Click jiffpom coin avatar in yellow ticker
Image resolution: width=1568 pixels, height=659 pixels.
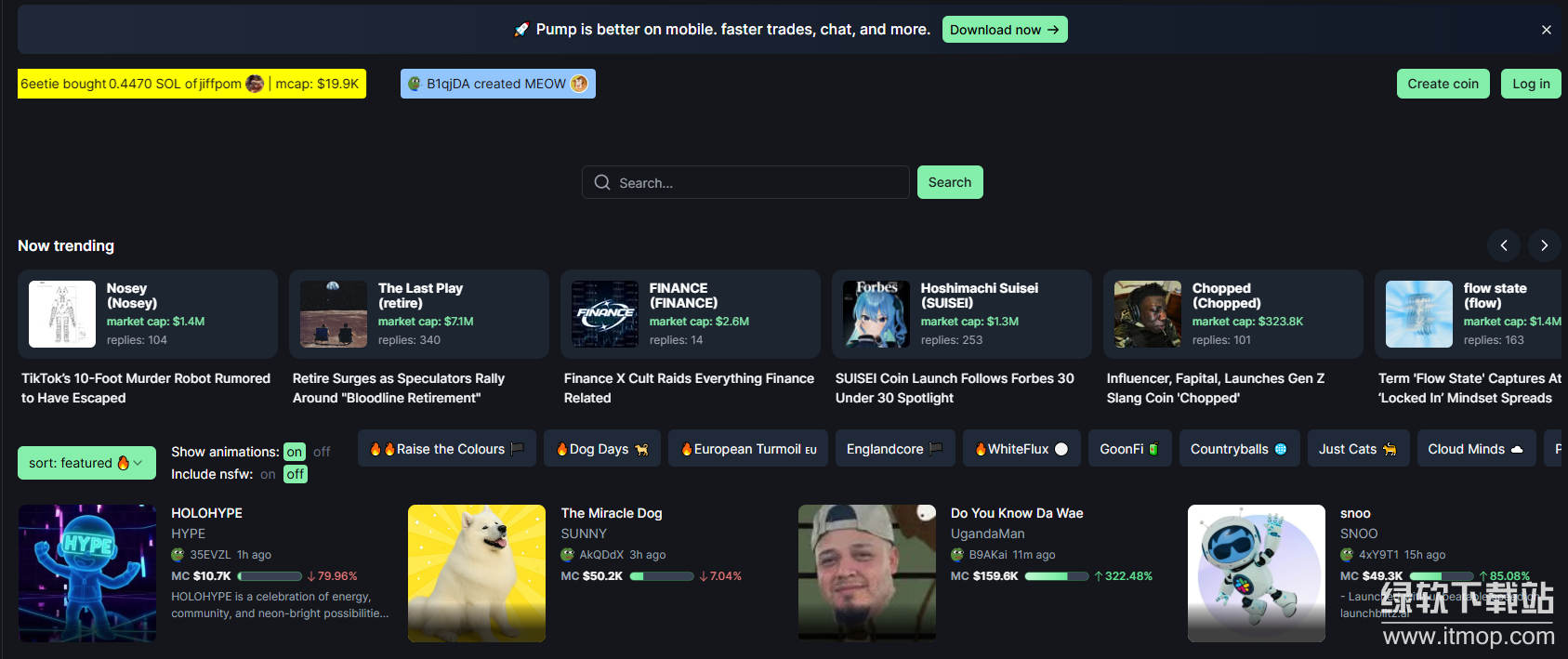pyautogui.click(x=255, y=84)
